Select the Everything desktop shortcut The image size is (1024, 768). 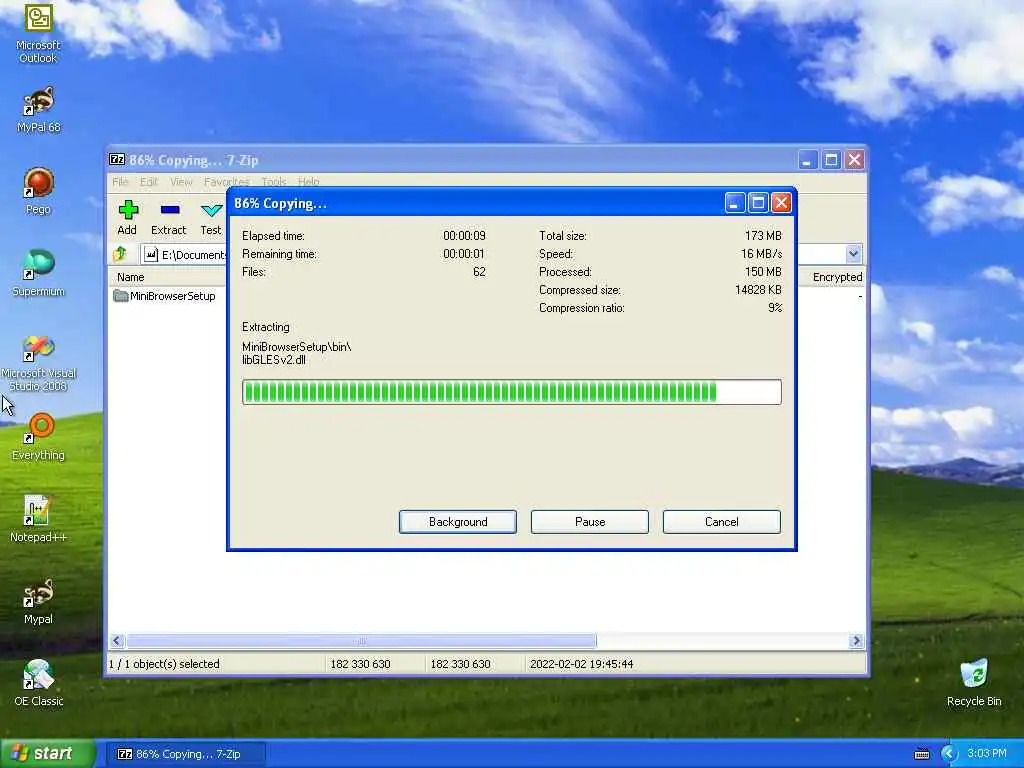point(38,437)
